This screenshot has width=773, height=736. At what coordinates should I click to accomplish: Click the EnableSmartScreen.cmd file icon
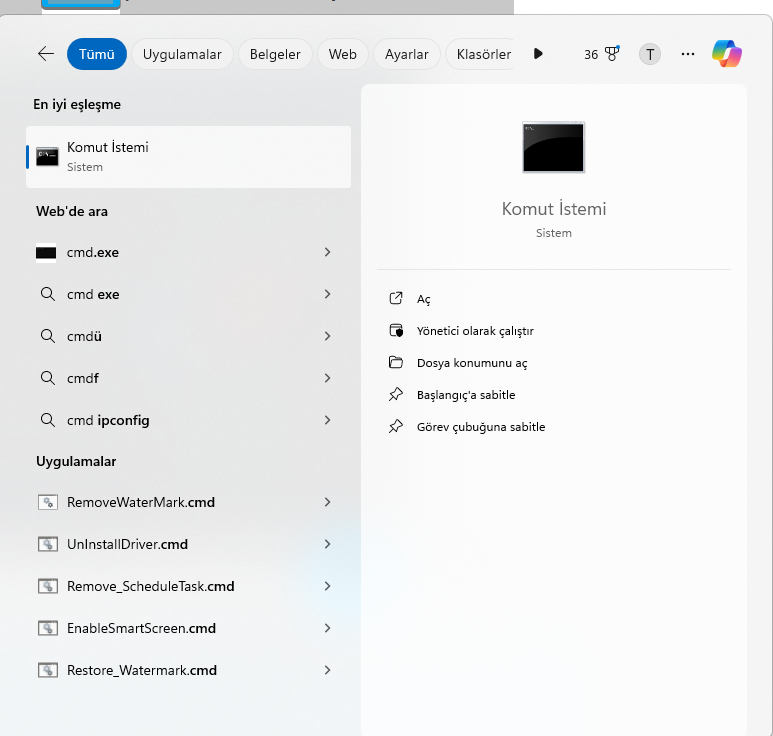pos(48,628)
